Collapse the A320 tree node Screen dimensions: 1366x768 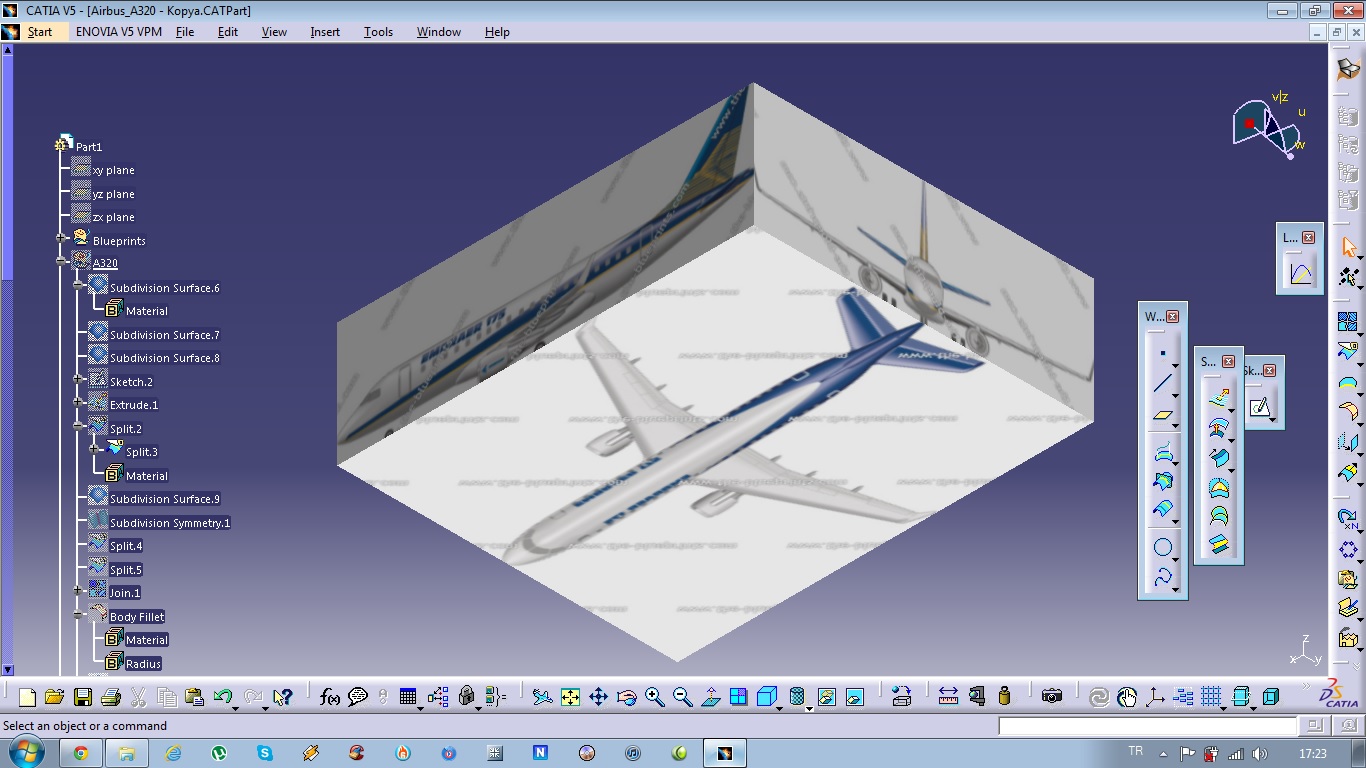62,262
